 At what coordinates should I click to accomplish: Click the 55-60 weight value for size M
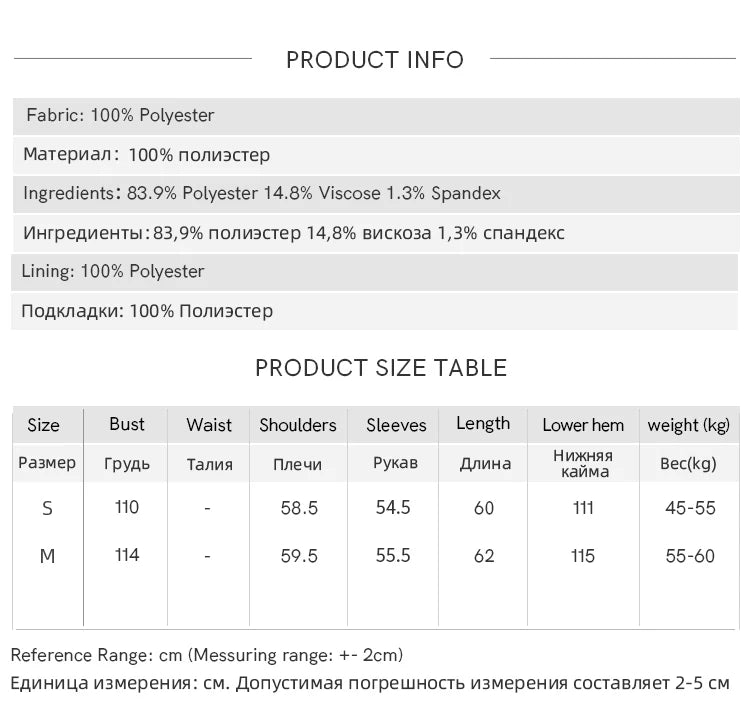click(x=690, y=556)
